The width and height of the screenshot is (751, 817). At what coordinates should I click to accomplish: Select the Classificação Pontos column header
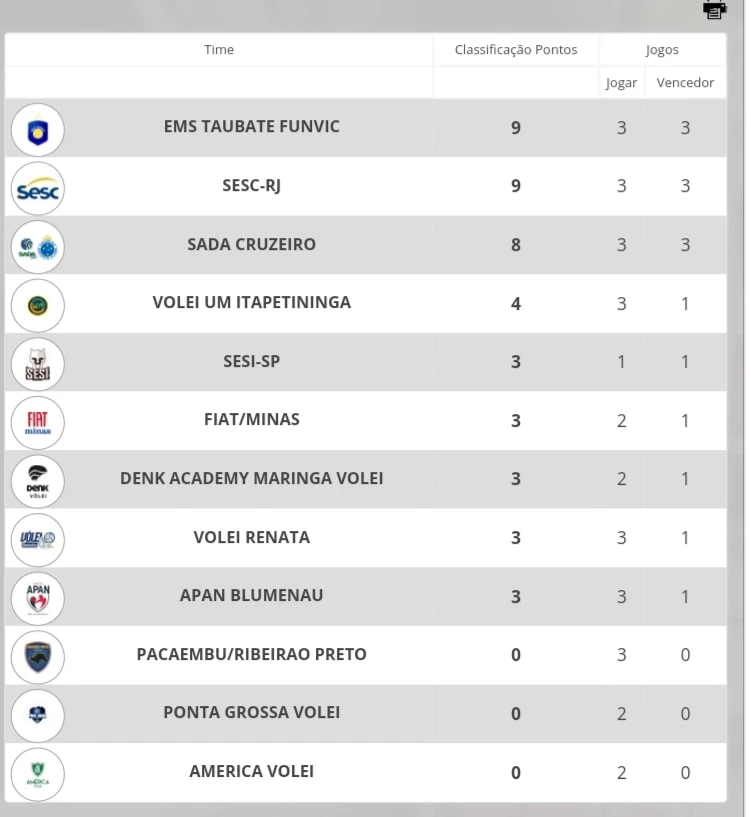pos(516,49)
